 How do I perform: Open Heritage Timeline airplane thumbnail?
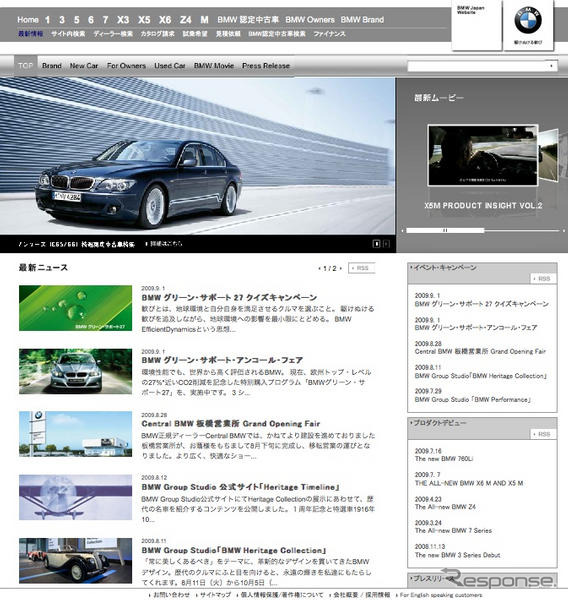pyautogui.click(x=75, y=497)
